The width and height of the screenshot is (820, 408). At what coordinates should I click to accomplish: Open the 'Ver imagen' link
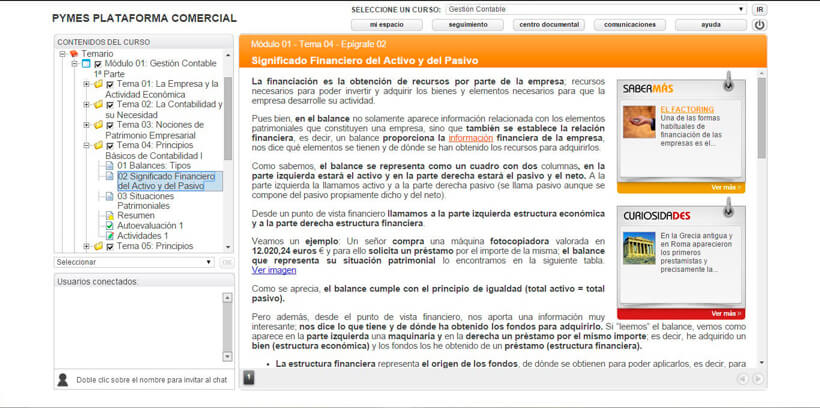(274, 270)
